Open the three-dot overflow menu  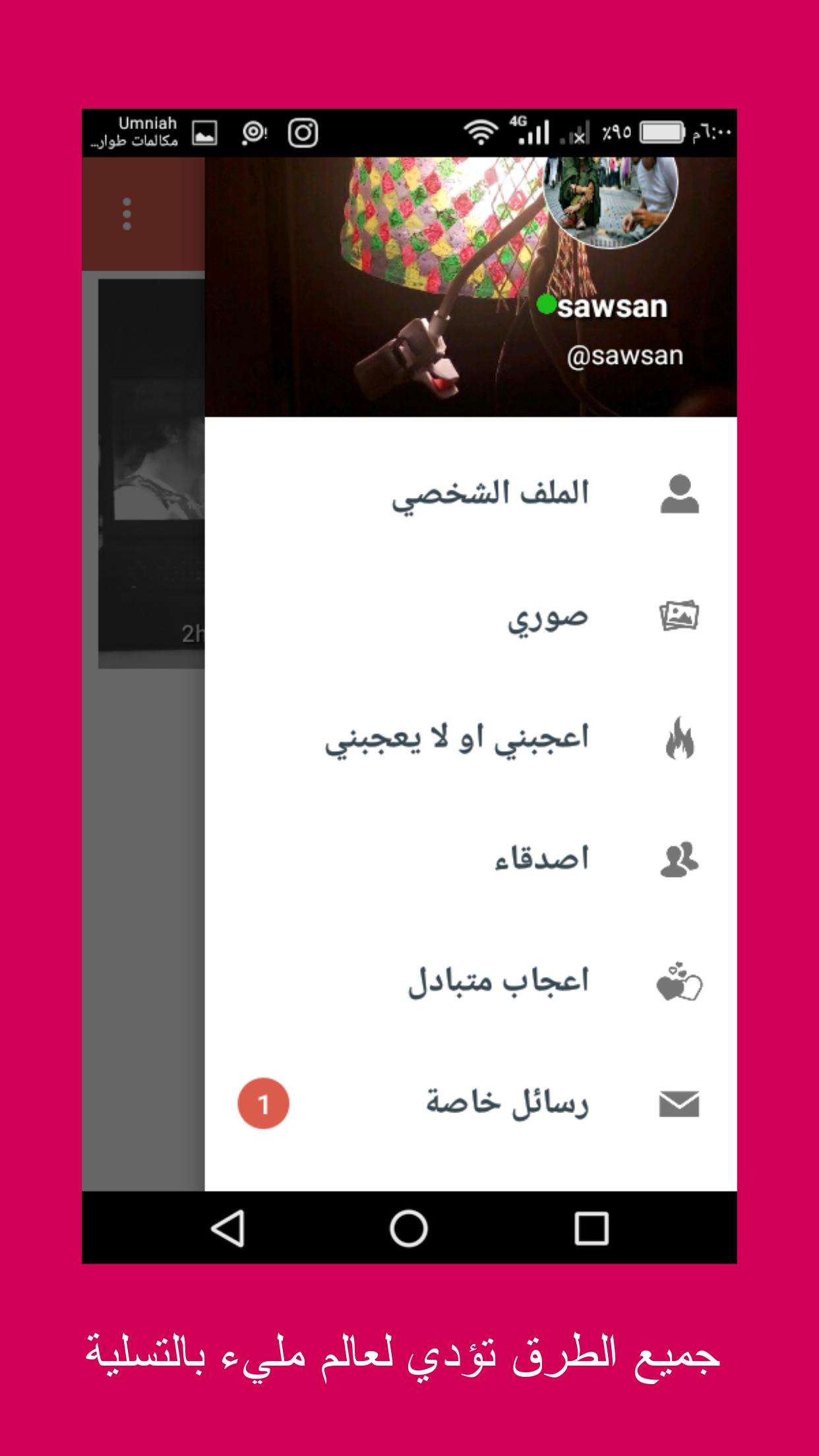(127, 214)
